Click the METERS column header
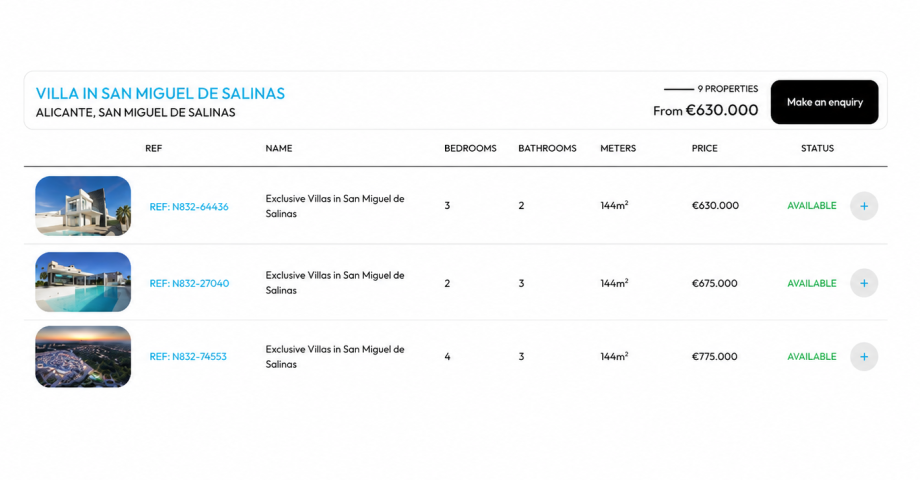Viewport: 920px width, 480px height. point(618,148)
